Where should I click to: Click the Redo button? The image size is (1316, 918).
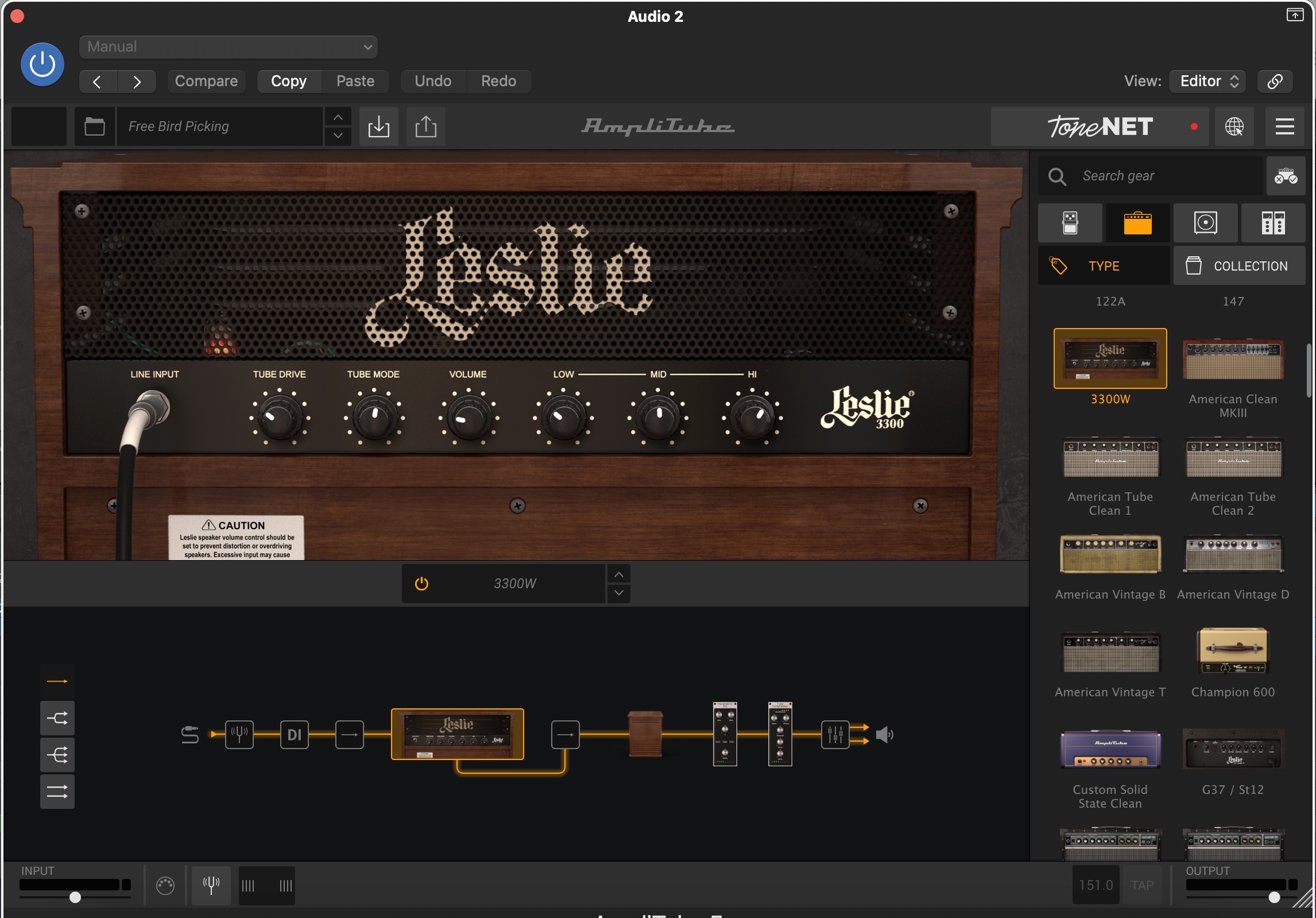coord(498,81)
